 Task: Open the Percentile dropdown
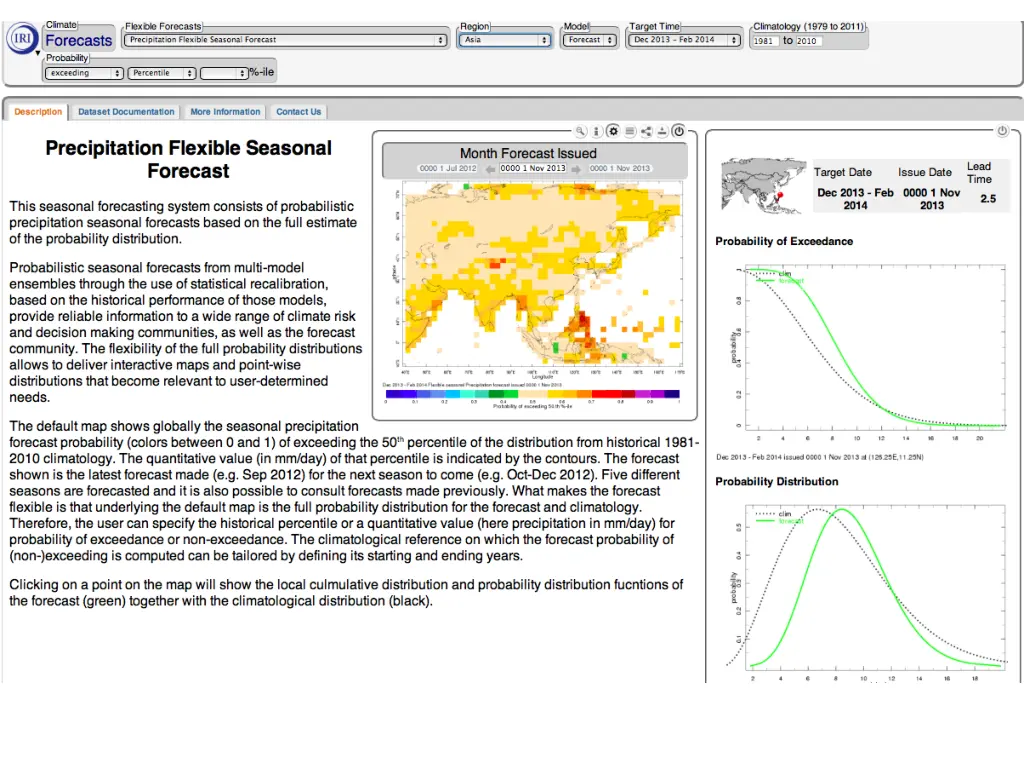pos(161,73)
